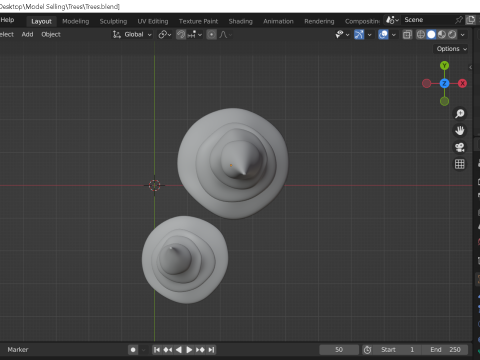Screen dimensions: 480x360
Task: Open the Add menu
Action: tap(27, 34)
